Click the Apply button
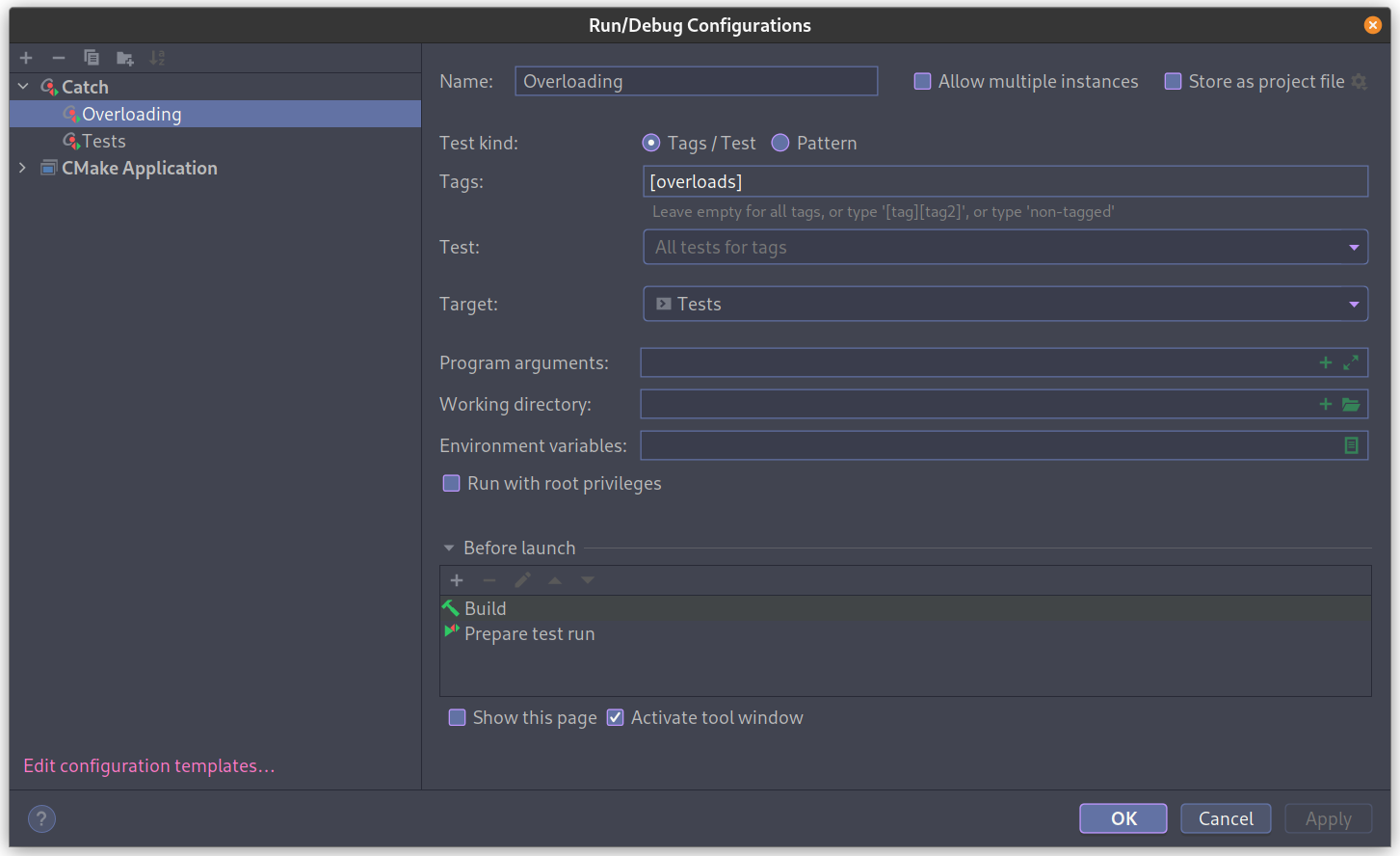This screenshot has width=1400, height=856. tap(1328, 818)
